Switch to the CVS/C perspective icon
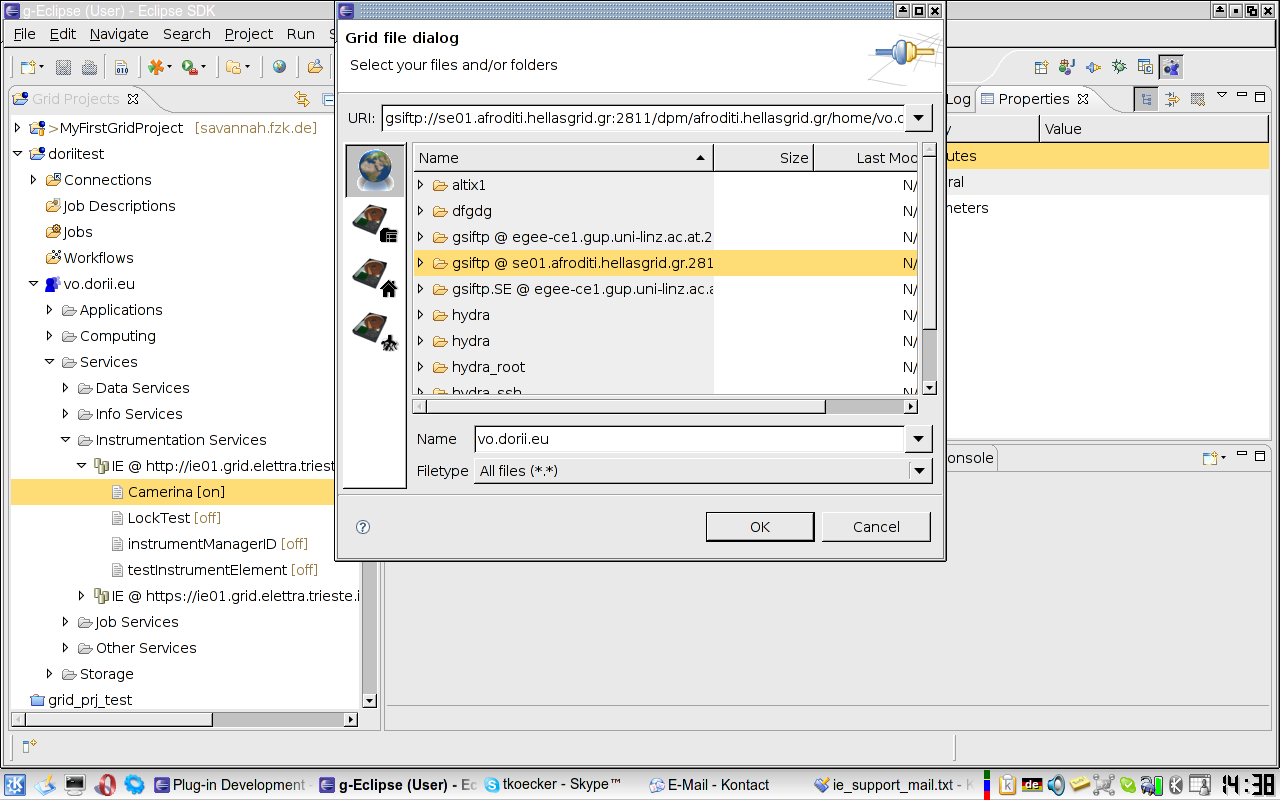 [x=1145, y=67]
